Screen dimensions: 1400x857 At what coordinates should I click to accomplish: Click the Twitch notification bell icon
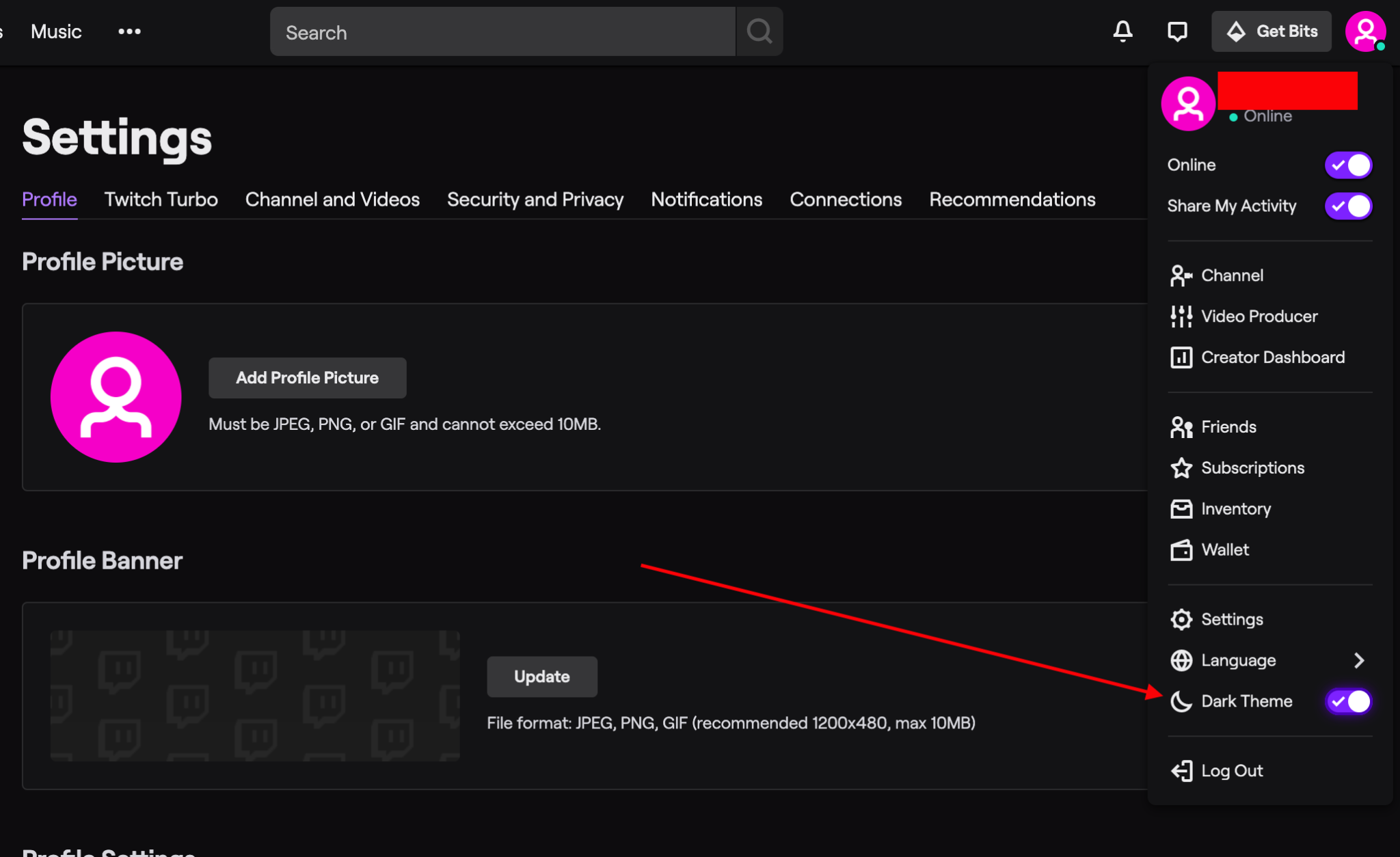[x=1123, y=31]
